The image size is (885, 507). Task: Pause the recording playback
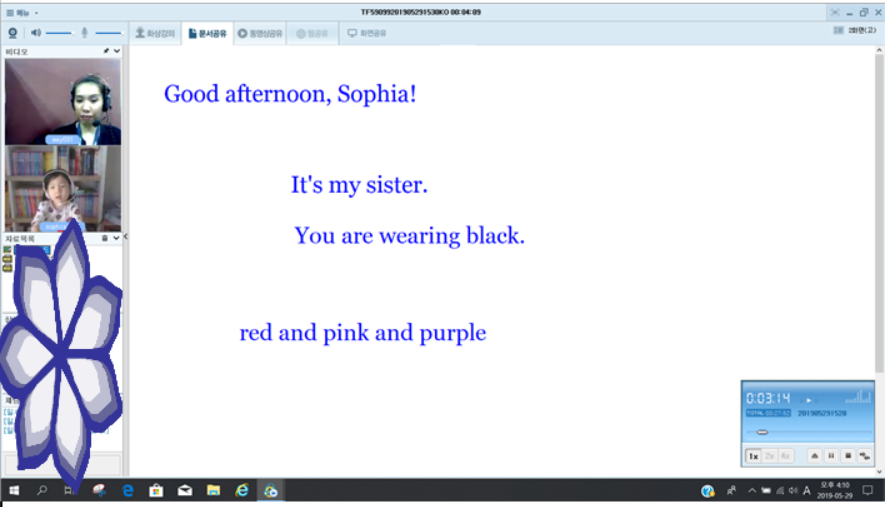pyautogui.click(x=831, y=456)
